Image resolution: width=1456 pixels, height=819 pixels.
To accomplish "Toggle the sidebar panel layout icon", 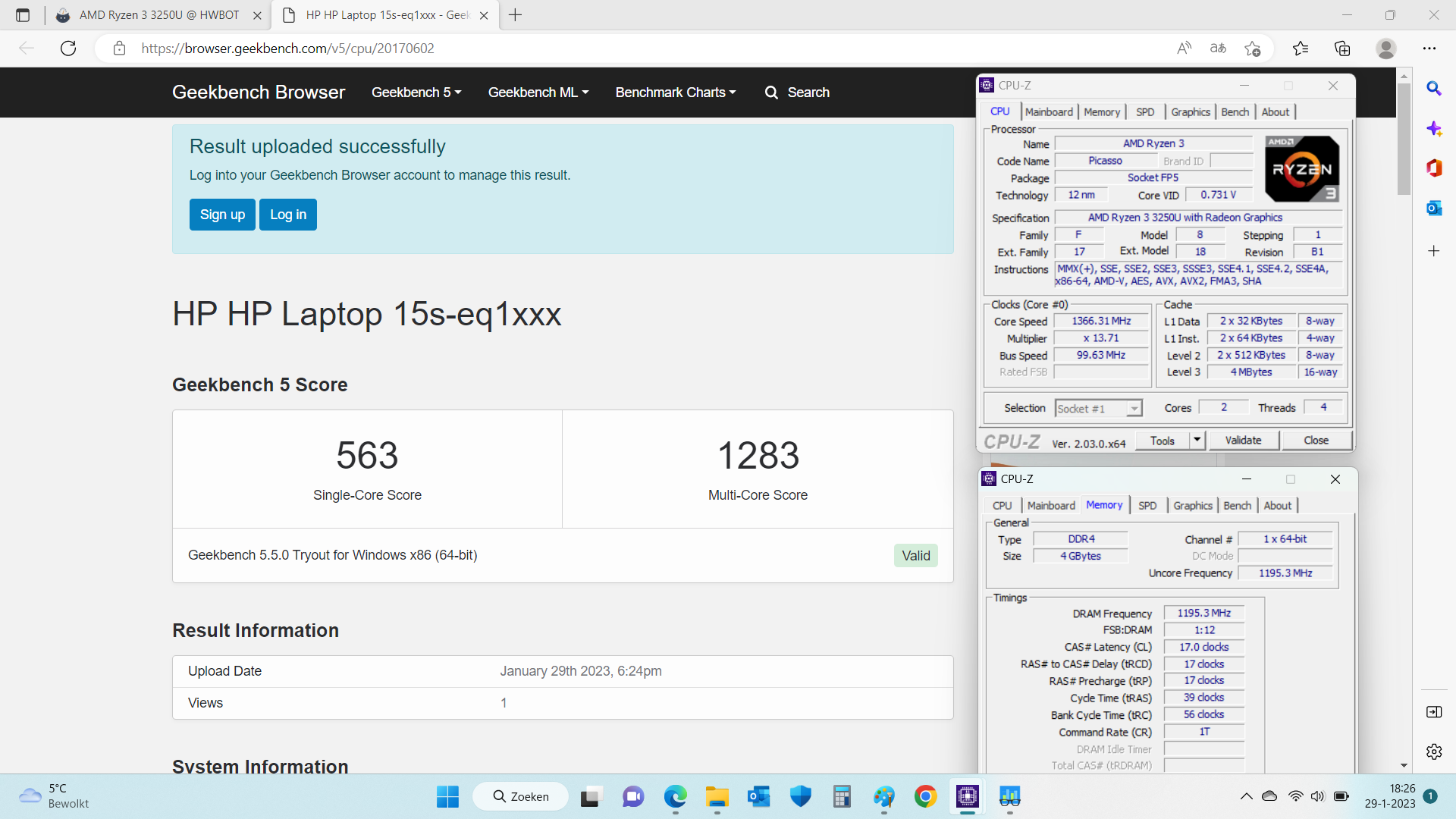I will 1434,712.
